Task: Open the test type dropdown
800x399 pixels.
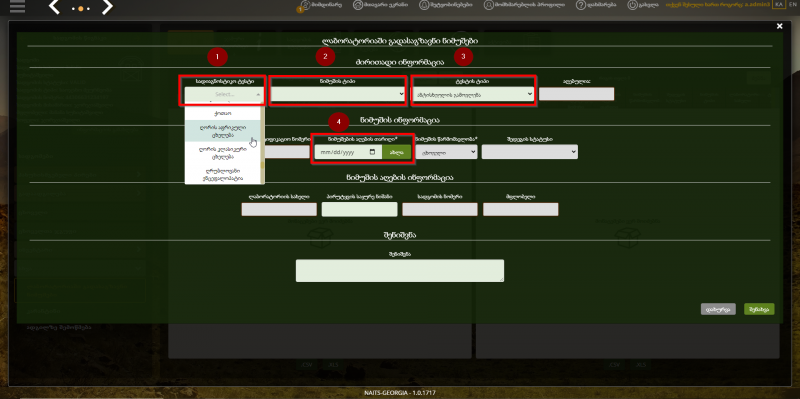Action: pos(473,94)
